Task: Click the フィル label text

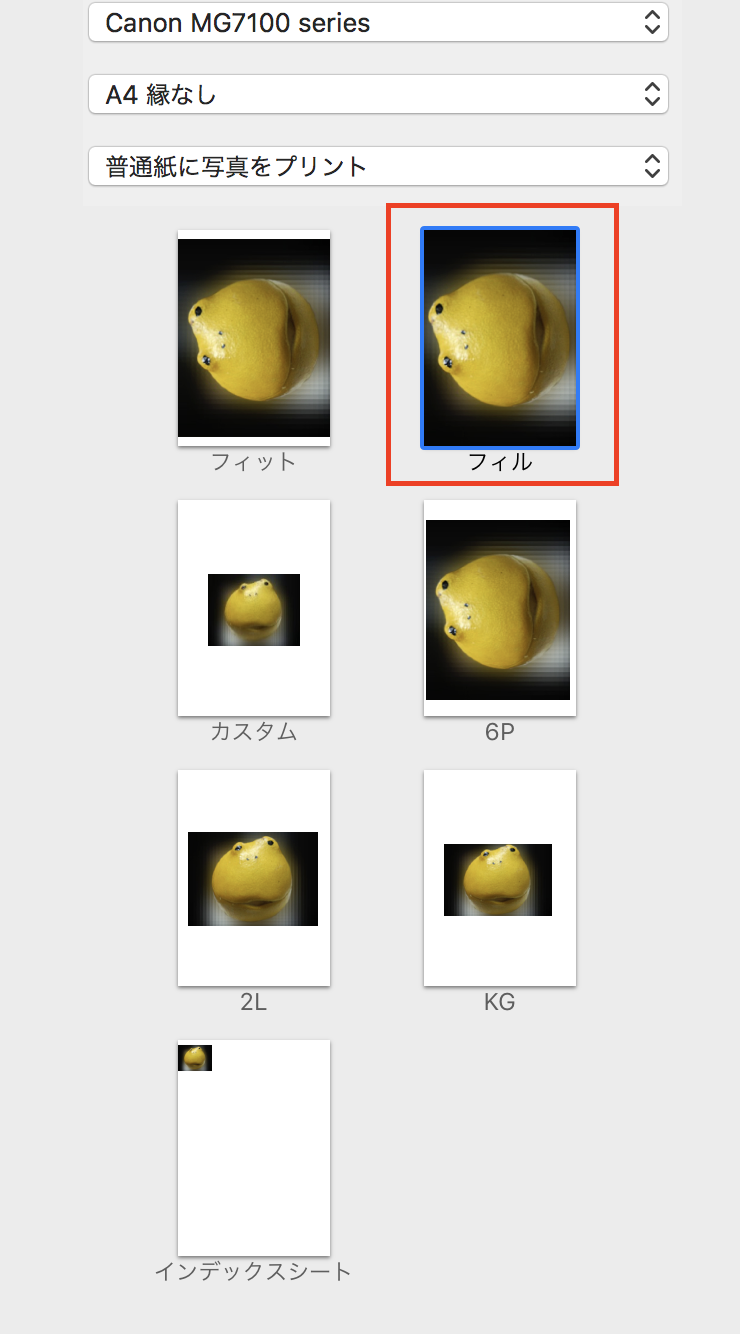Action: coord(500,462)
